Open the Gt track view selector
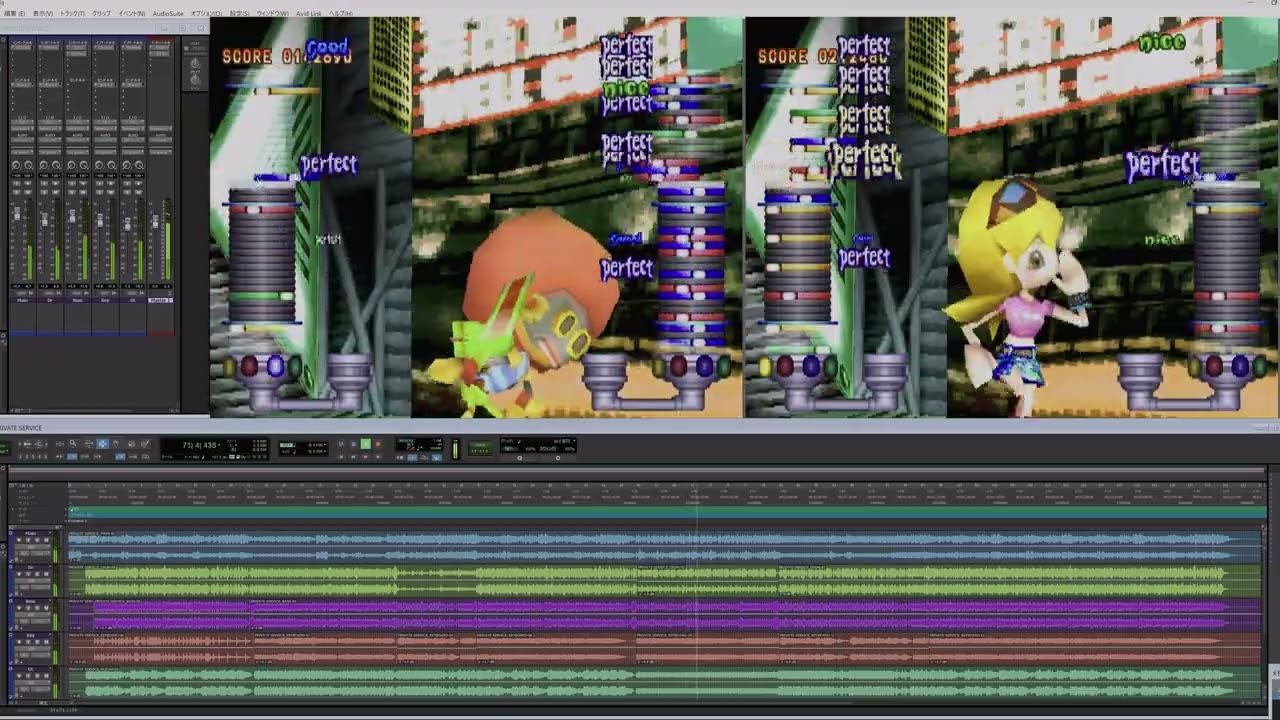 tap(33, 684)
